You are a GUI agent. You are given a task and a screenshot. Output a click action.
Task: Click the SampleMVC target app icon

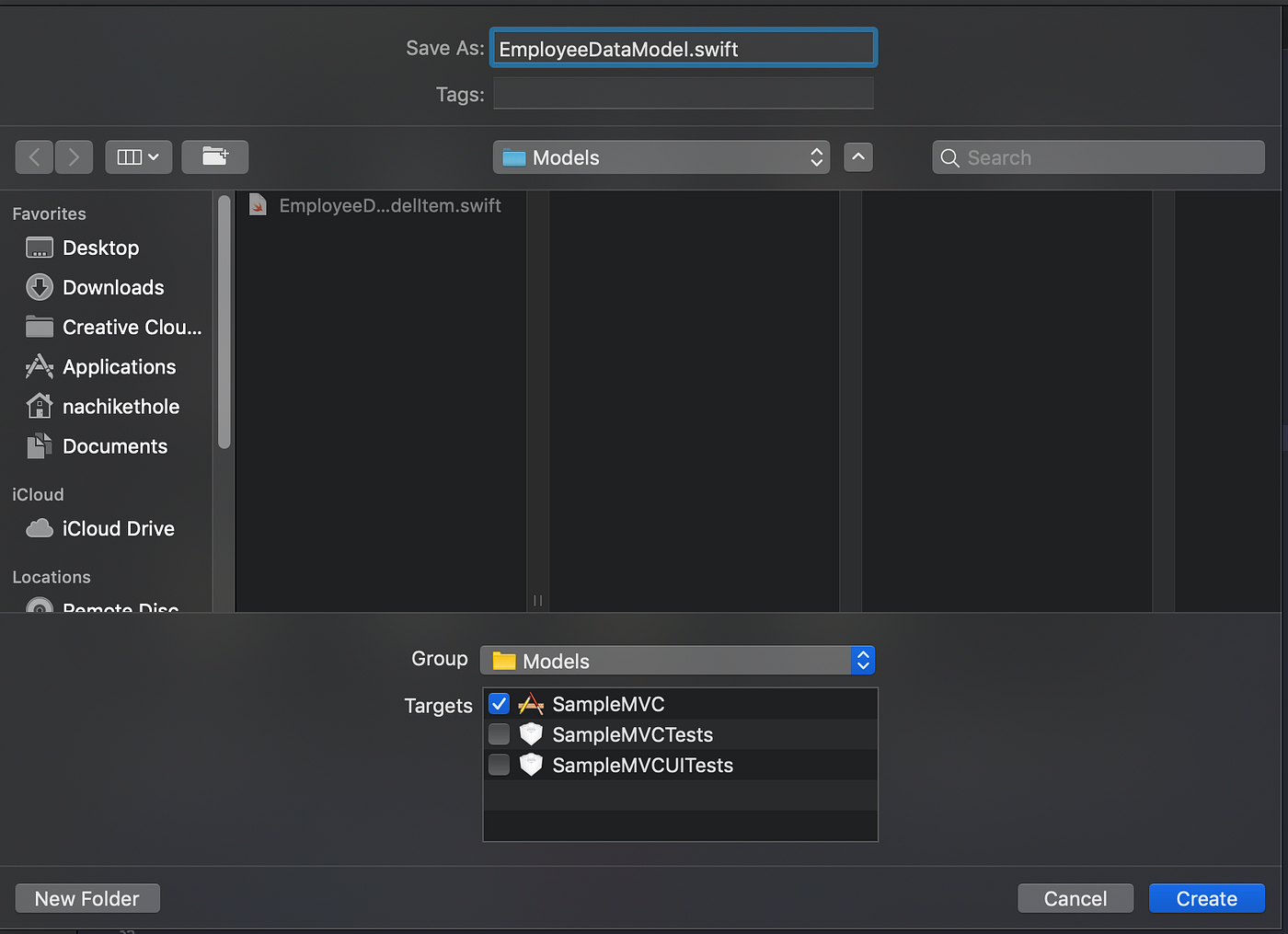pyautogui.click(x=531, y=703)
